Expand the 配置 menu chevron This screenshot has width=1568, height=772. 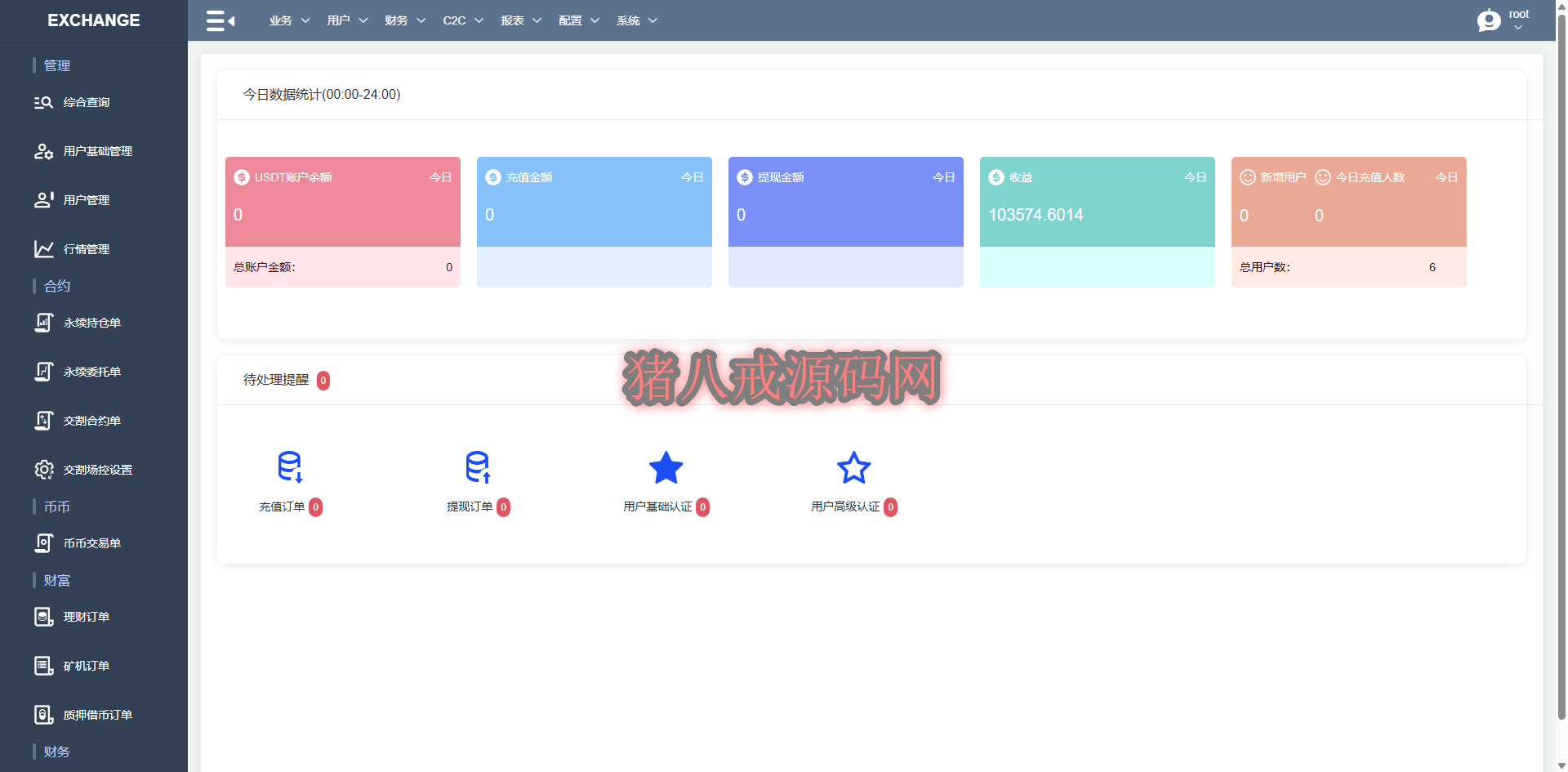pyautogui.click(x=595, y=20)
